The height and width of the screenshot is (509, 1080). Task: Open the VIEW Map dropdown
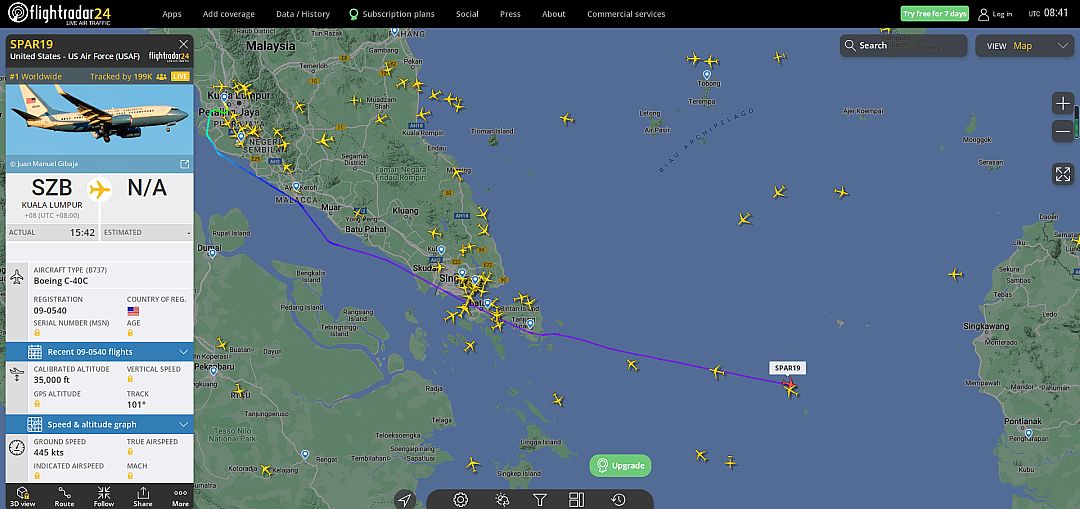coord(1024,45)
